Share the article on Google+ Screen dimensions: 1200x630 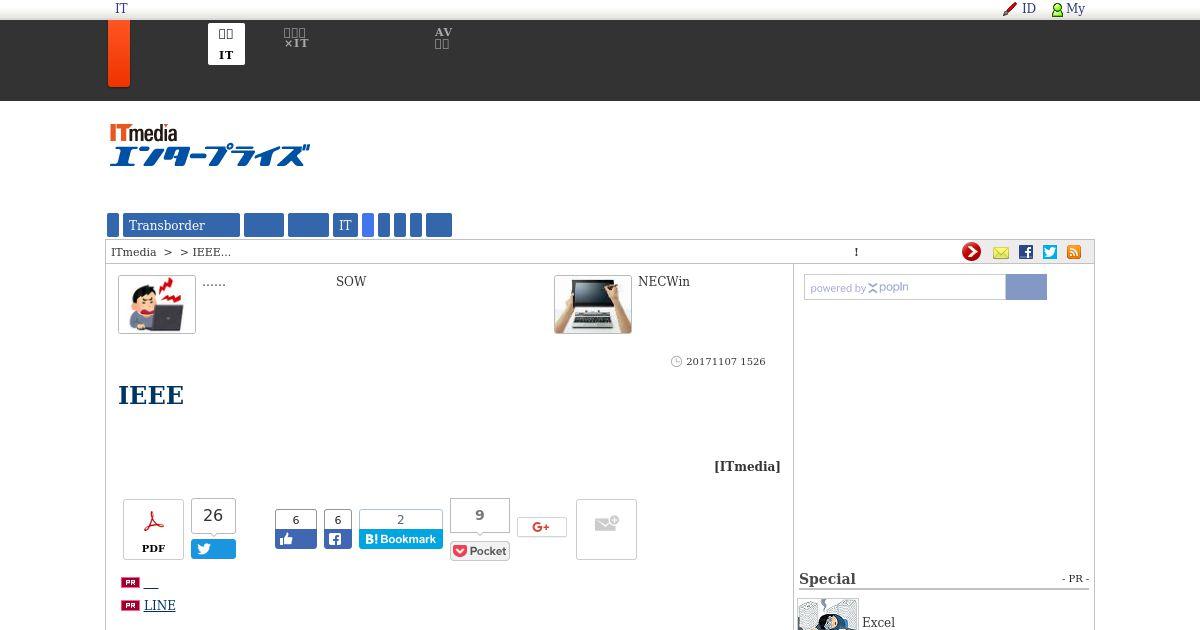(x=542, y=527)
